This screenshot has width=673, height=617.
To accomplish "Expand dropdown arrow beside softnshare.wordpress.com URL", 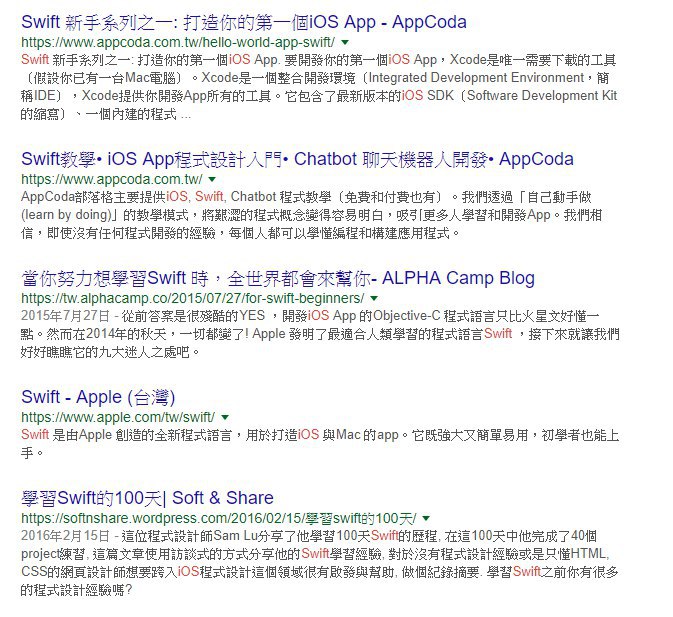I will click(426, 518).
